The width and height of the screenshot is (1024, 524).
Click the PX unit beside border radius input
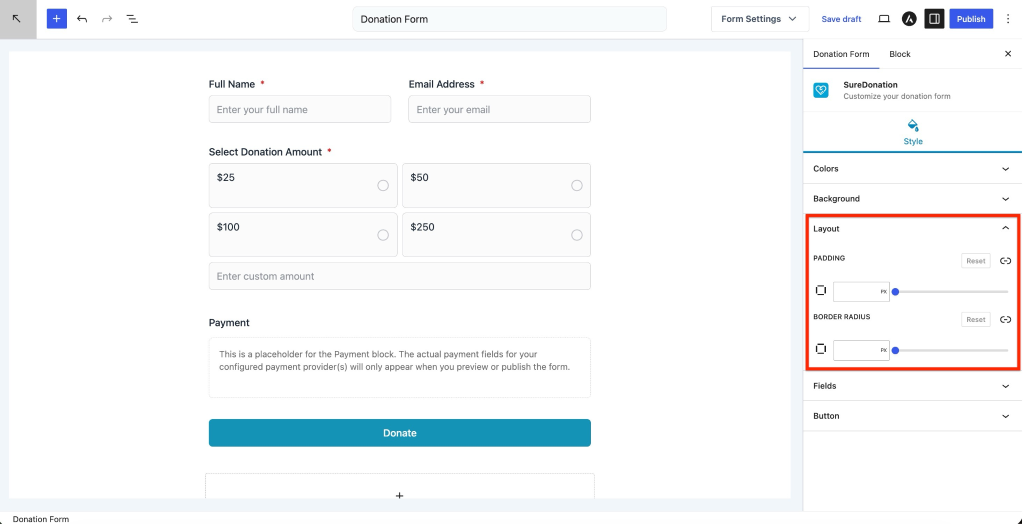click(884, 351)
